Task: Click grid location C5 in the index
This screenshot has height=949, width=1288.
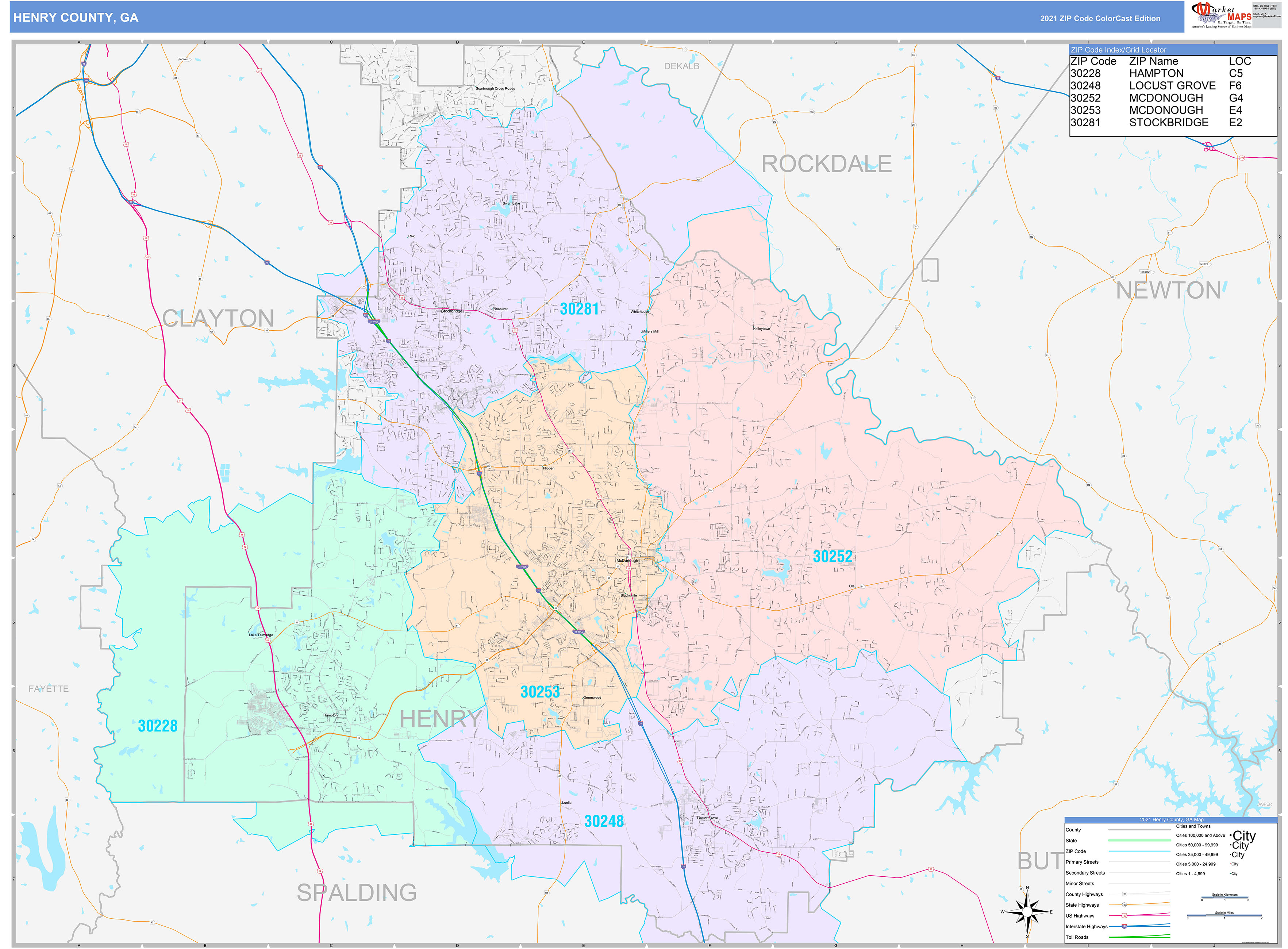Action: point(1236,73)
